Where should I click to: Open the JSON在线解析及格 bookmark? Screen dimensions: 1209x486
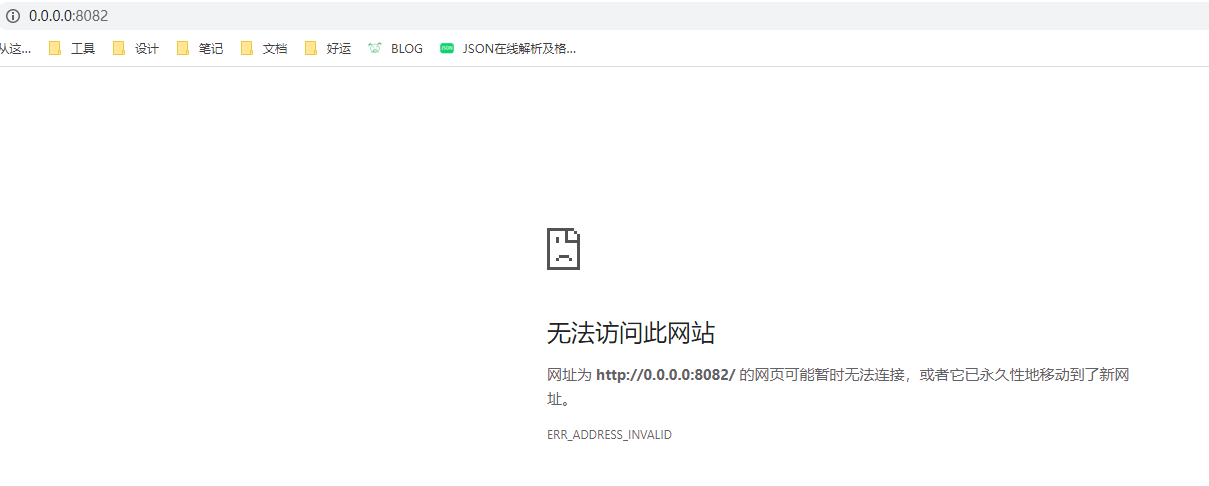[508, 48]
